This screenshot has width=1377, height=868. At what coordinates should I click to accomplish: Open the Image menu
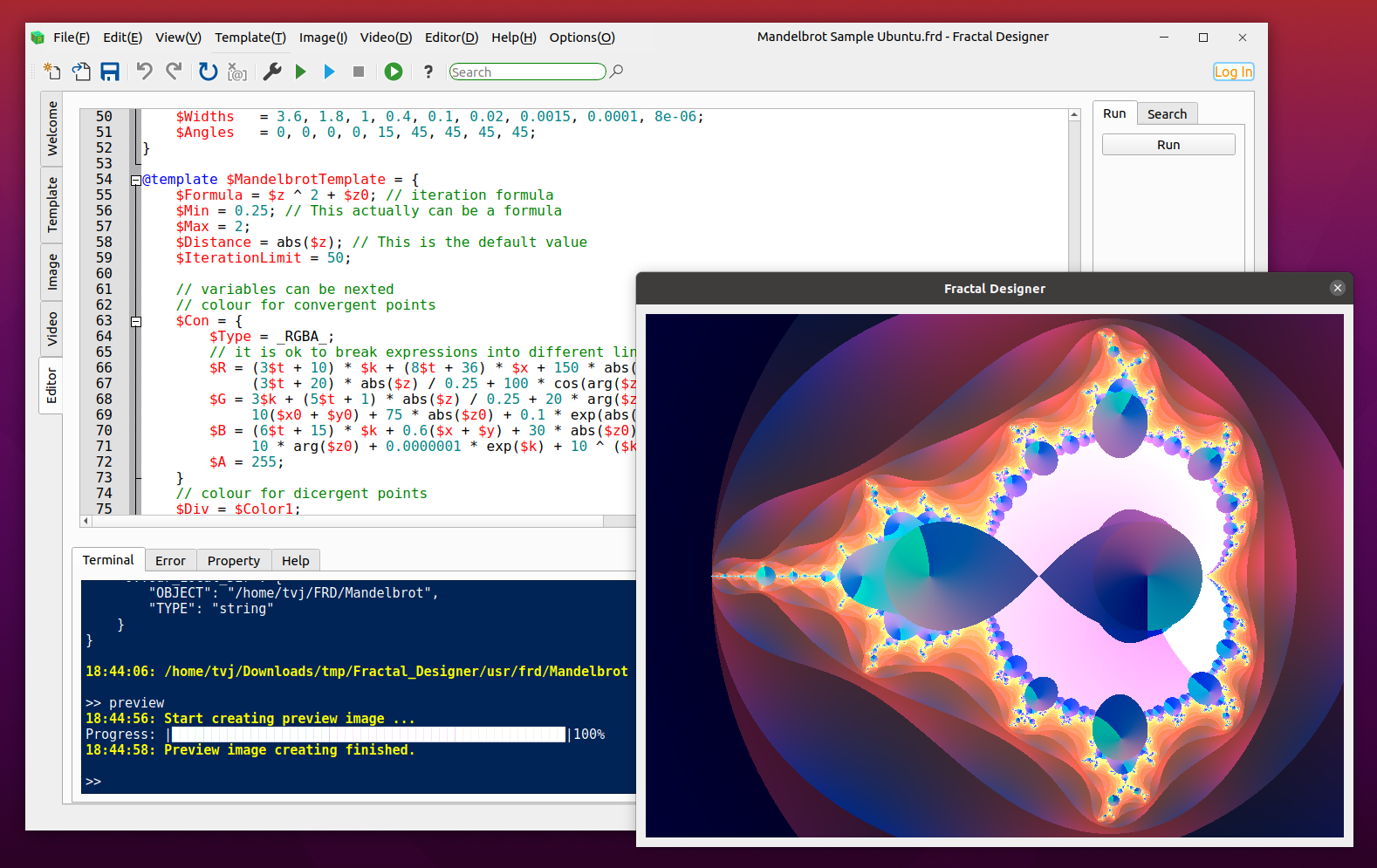tap(323, 38)
